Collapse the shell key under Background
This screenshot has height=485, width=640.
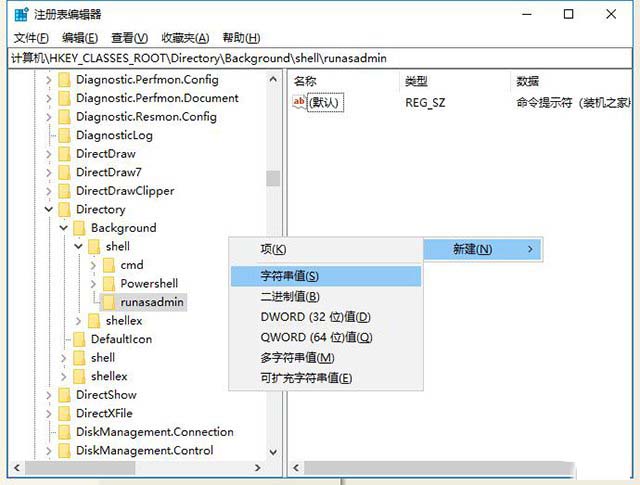(x=78, y=247)
